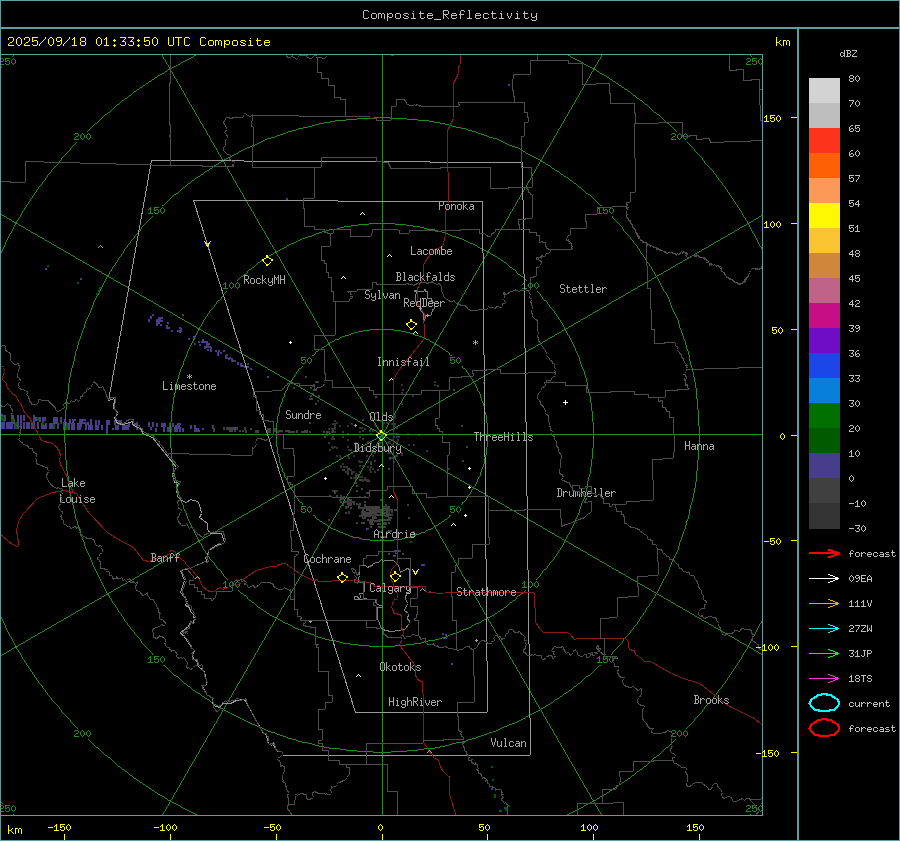The image size is (900, 841).
Task: Click the red forecast ellipse icon
Action: point(824,728)
